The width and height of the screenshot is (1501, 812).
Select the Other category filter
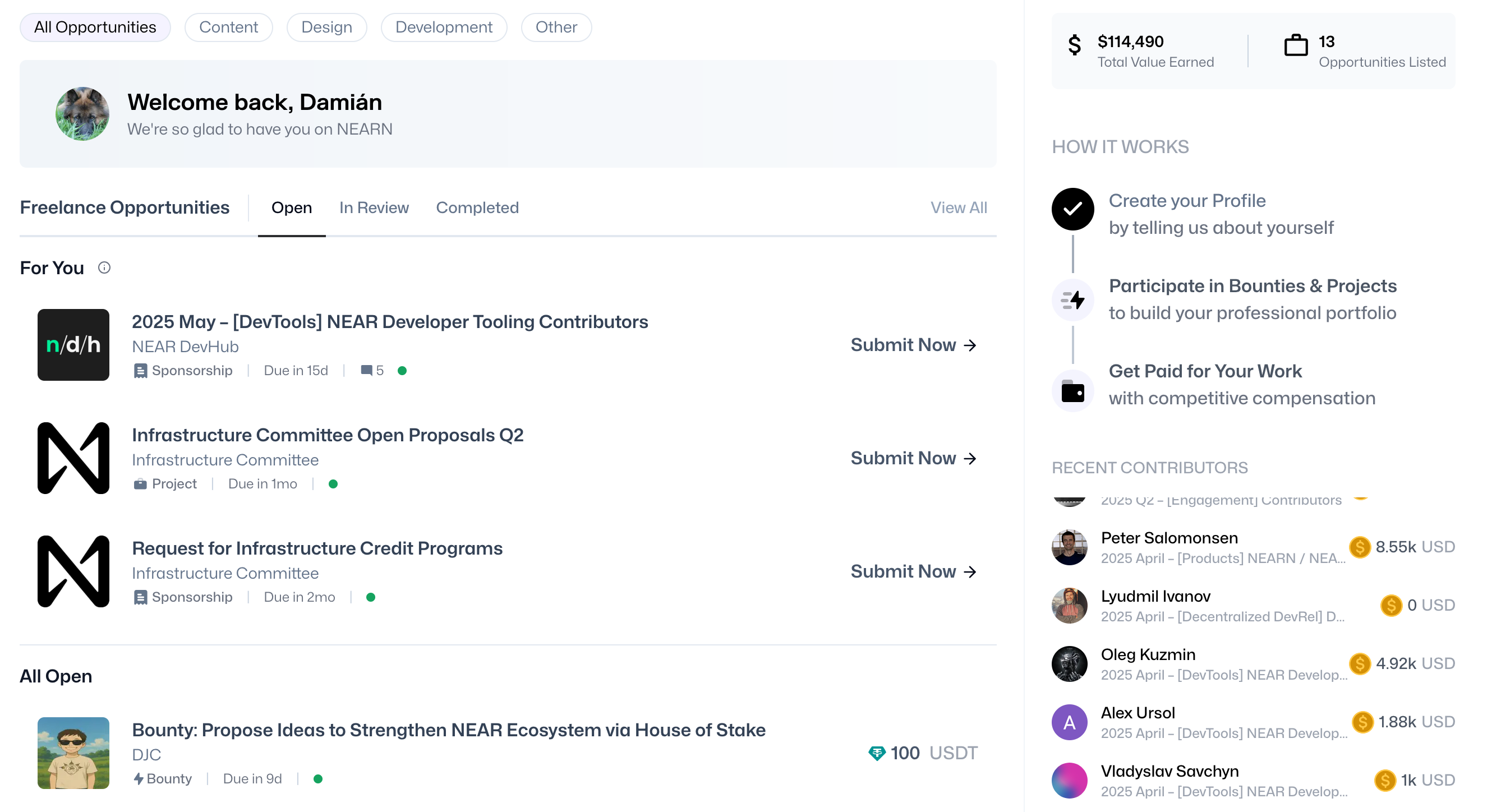tap(556, 27)
